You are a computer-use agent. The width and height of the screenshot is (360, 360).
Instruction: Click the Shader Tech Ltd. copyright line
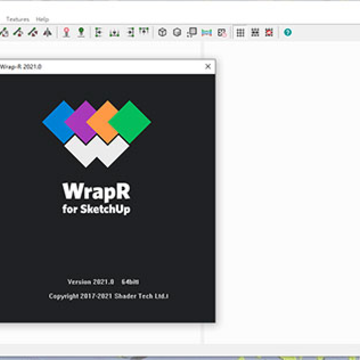tap(109, 296)
